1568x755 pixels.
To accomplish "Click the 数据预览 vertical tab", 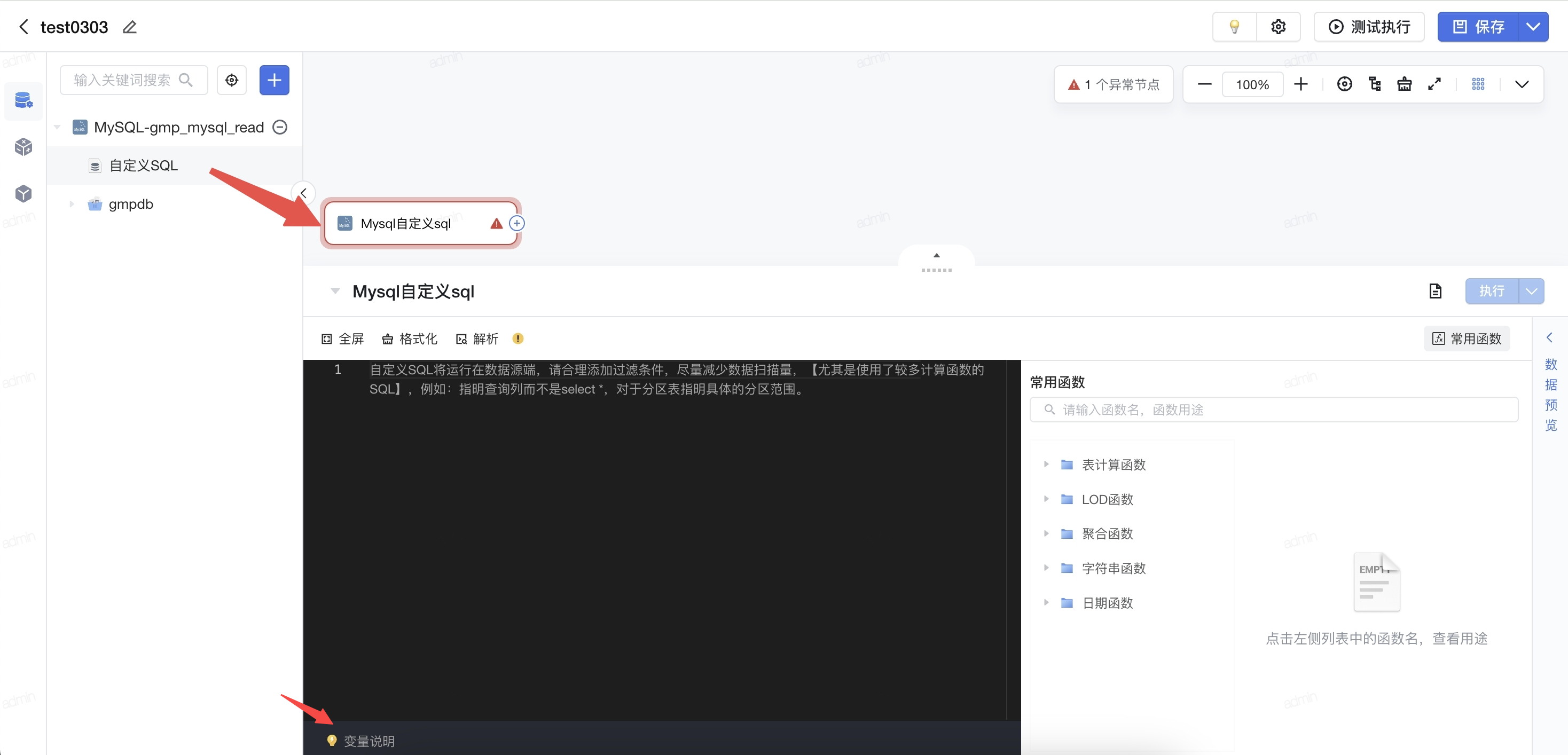I will tap(1550, 395).
